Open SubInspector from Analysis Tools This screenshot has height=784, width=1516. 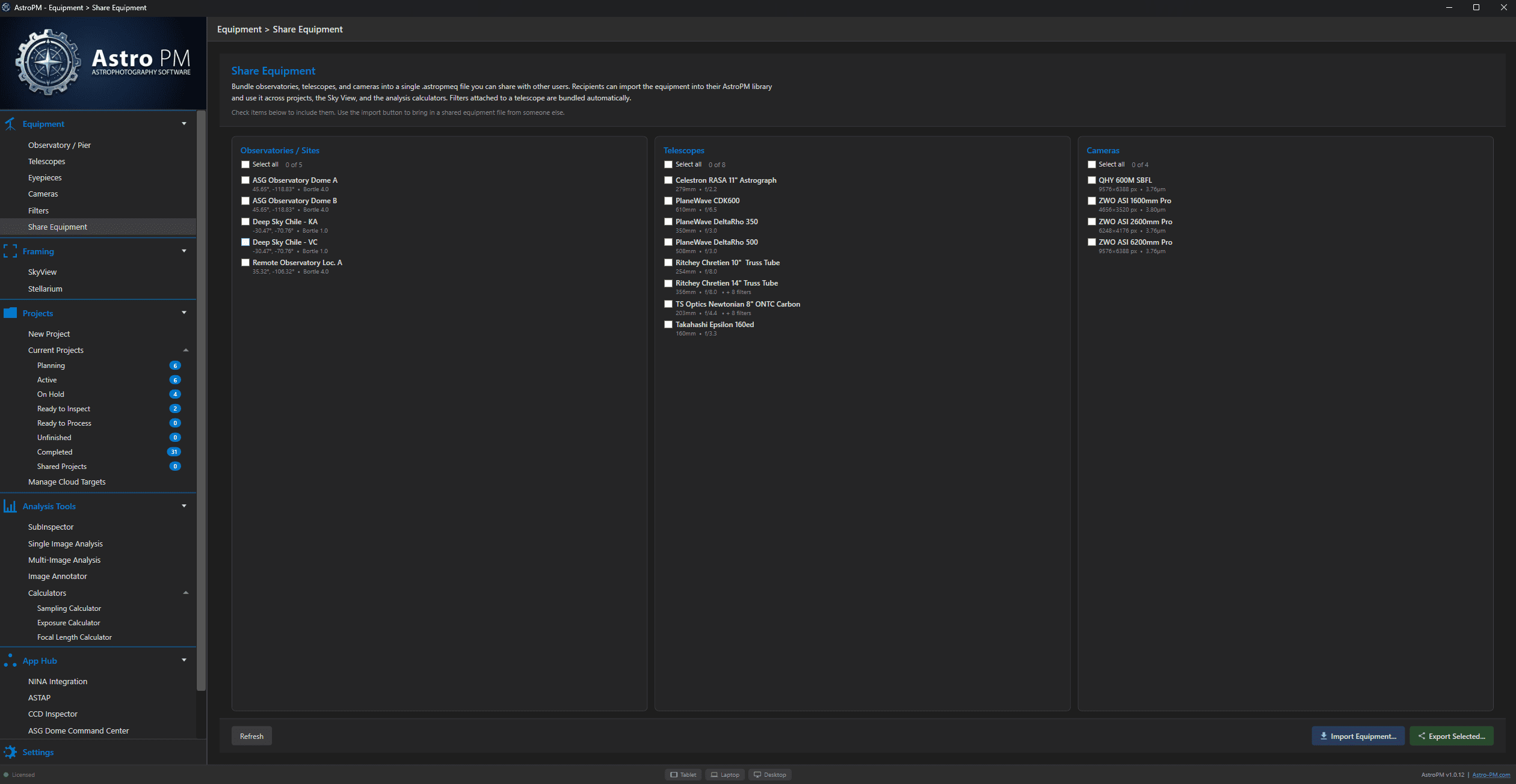[x=51, y=527]
